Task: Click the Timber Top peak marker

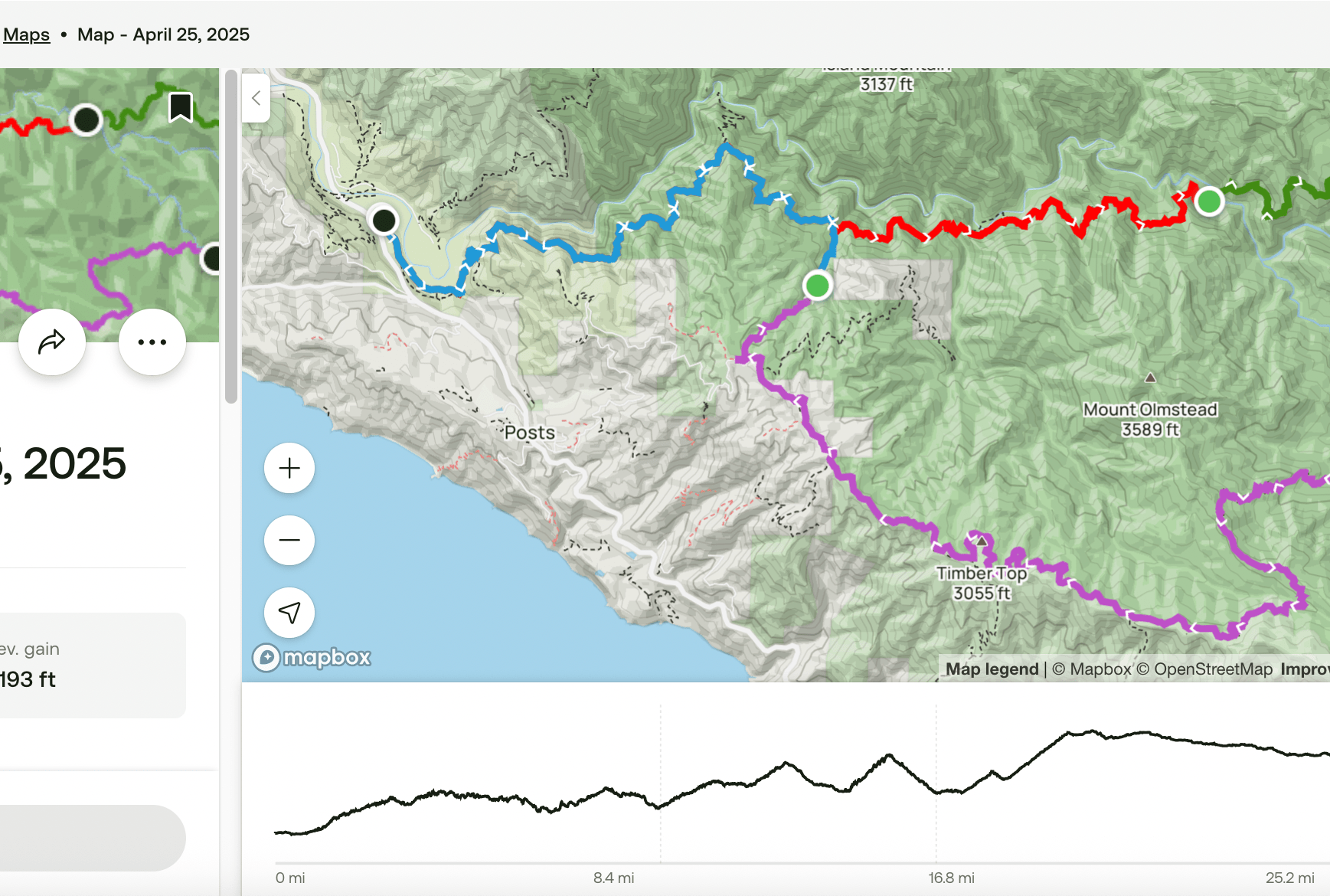Action: [982, 541]
